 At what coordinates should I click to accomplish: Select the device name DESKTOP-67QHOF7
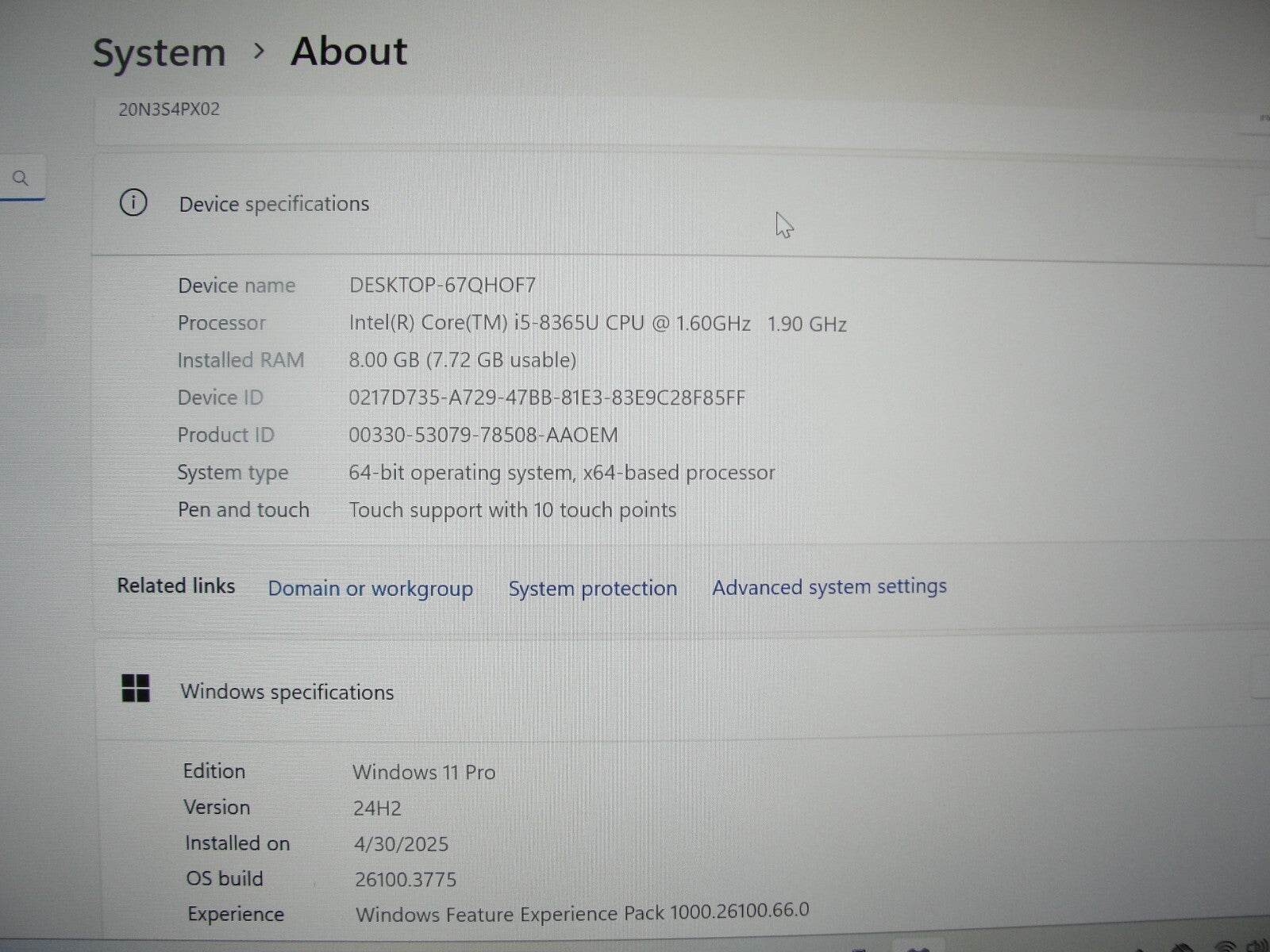pos(441,286)
